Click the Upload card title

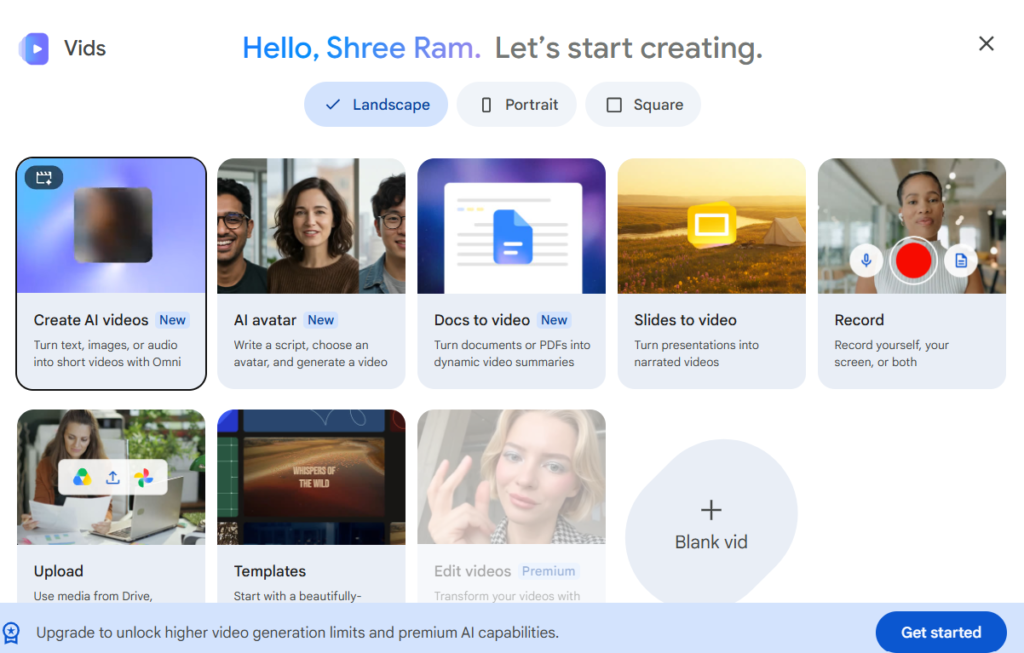pyautogui.click(x=59, y=571)
